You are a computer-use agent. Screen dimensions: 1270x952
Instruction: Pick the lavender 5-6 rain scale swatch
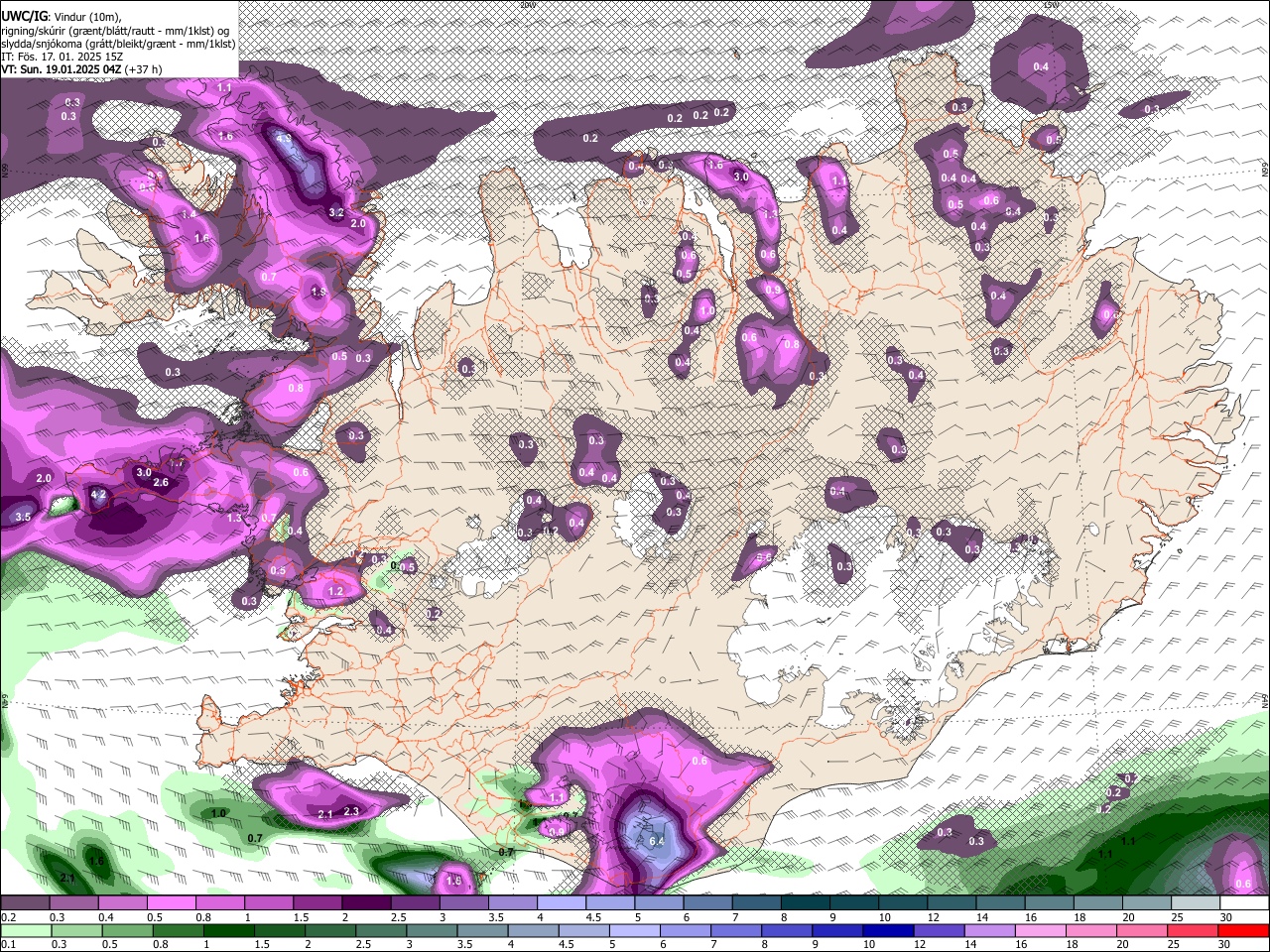point(634,930)
